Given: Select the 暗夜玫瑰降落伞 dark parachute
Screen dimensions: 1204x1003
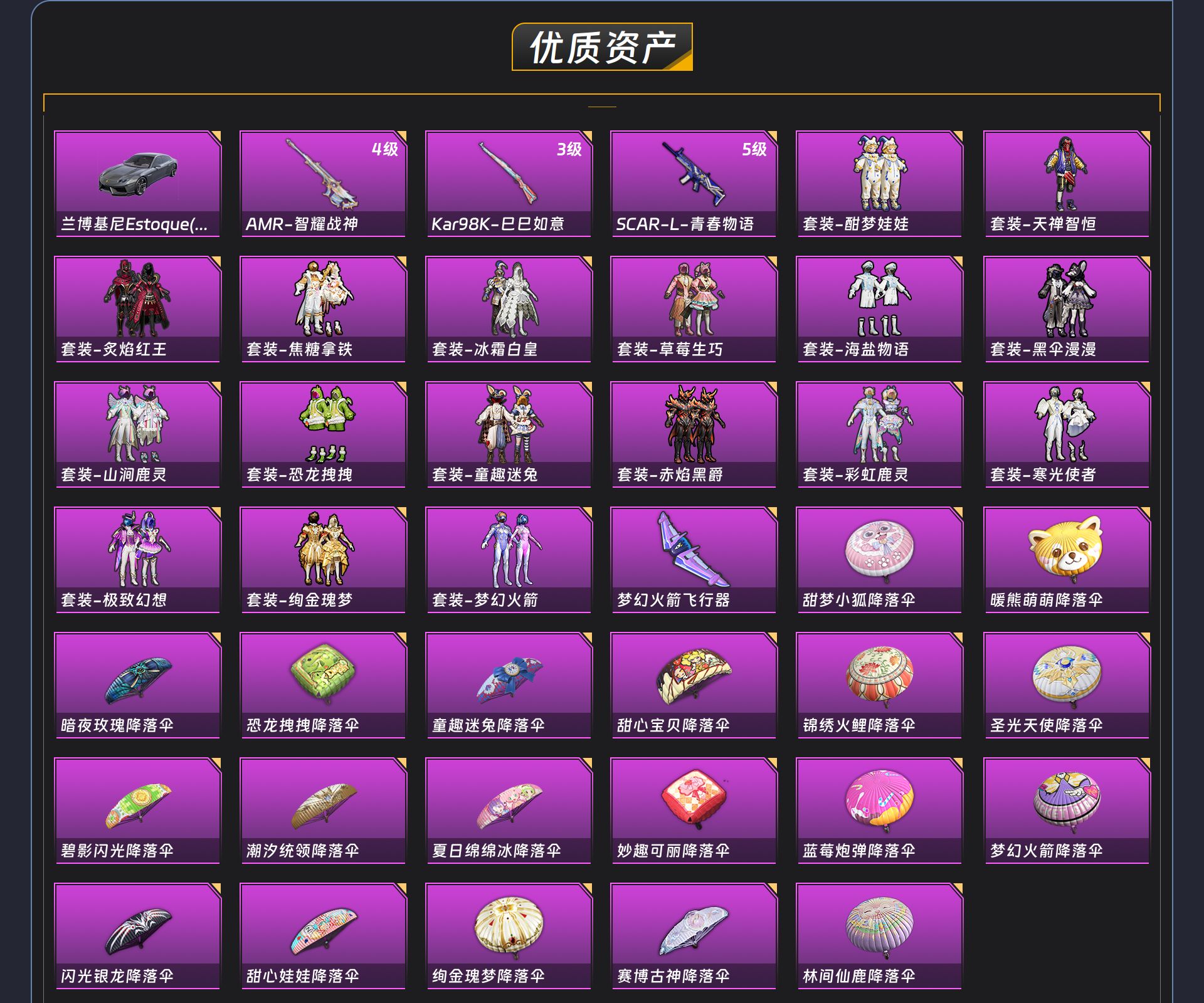Looking at the screenshot, I should pos(138,685).
